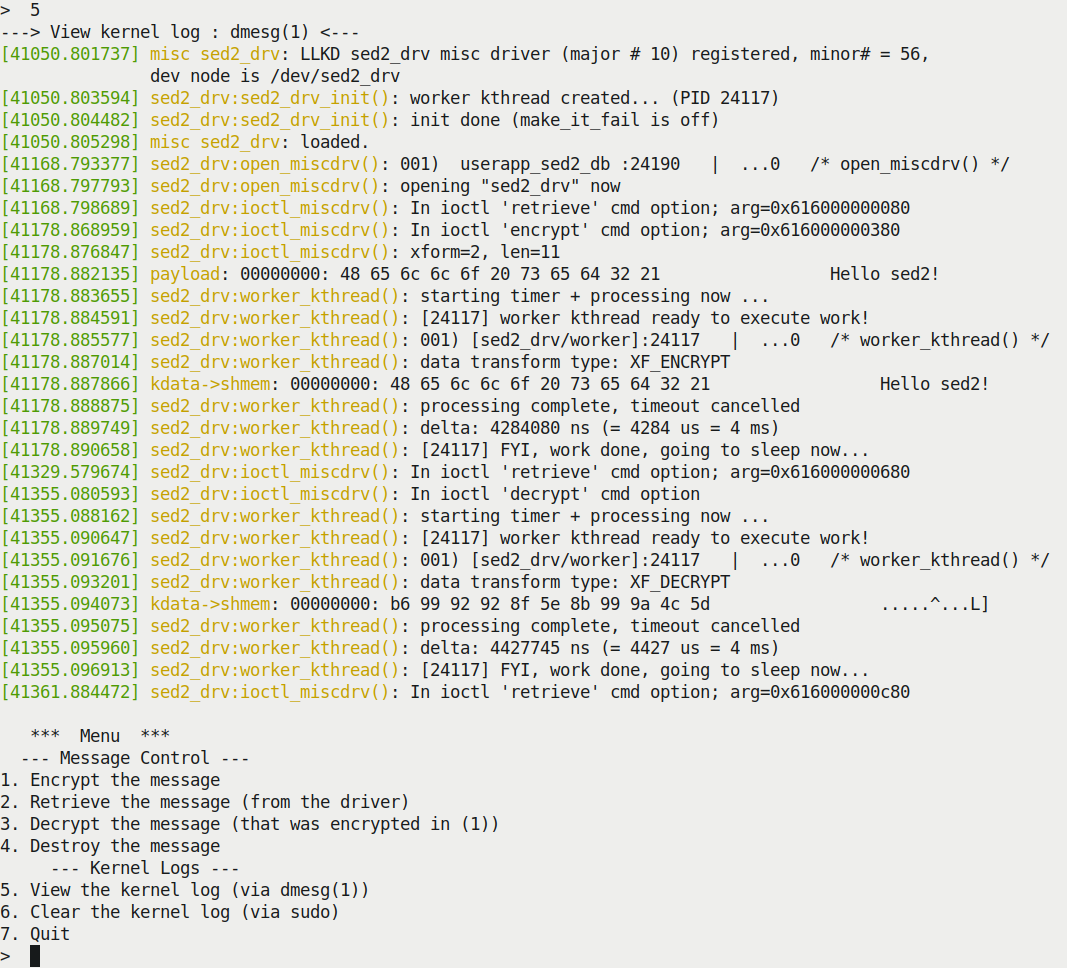Screen dimensions: 1067x968
Task: Select option 6 Clear the kernel log
Action: pyautogui.click(x=169, y=912)
